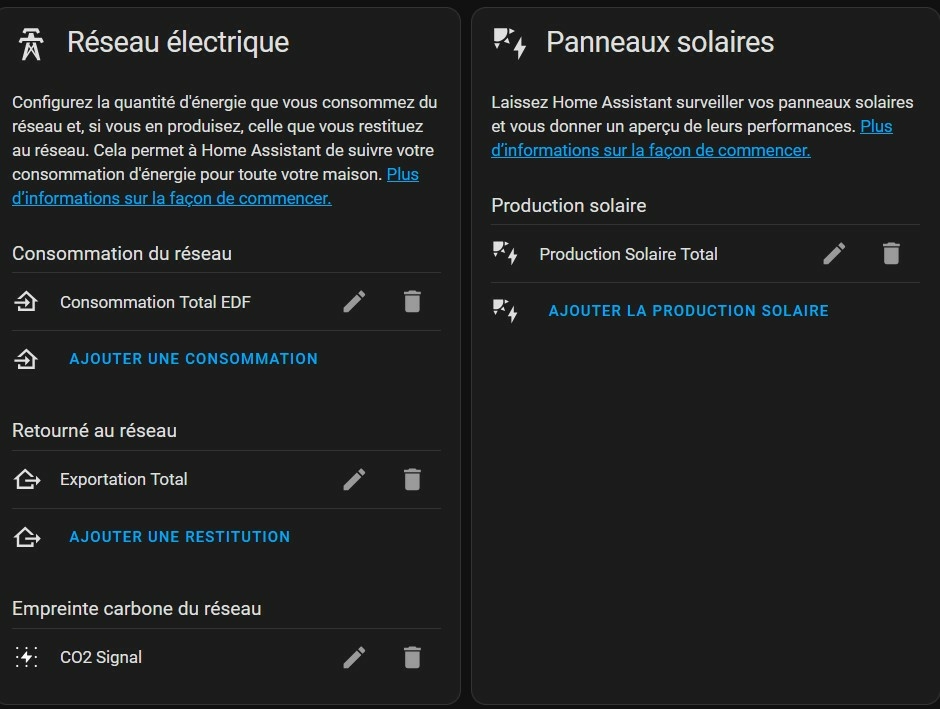Select the CO2 Signal row label
940x709 pixels.
(x=101, y=657)
